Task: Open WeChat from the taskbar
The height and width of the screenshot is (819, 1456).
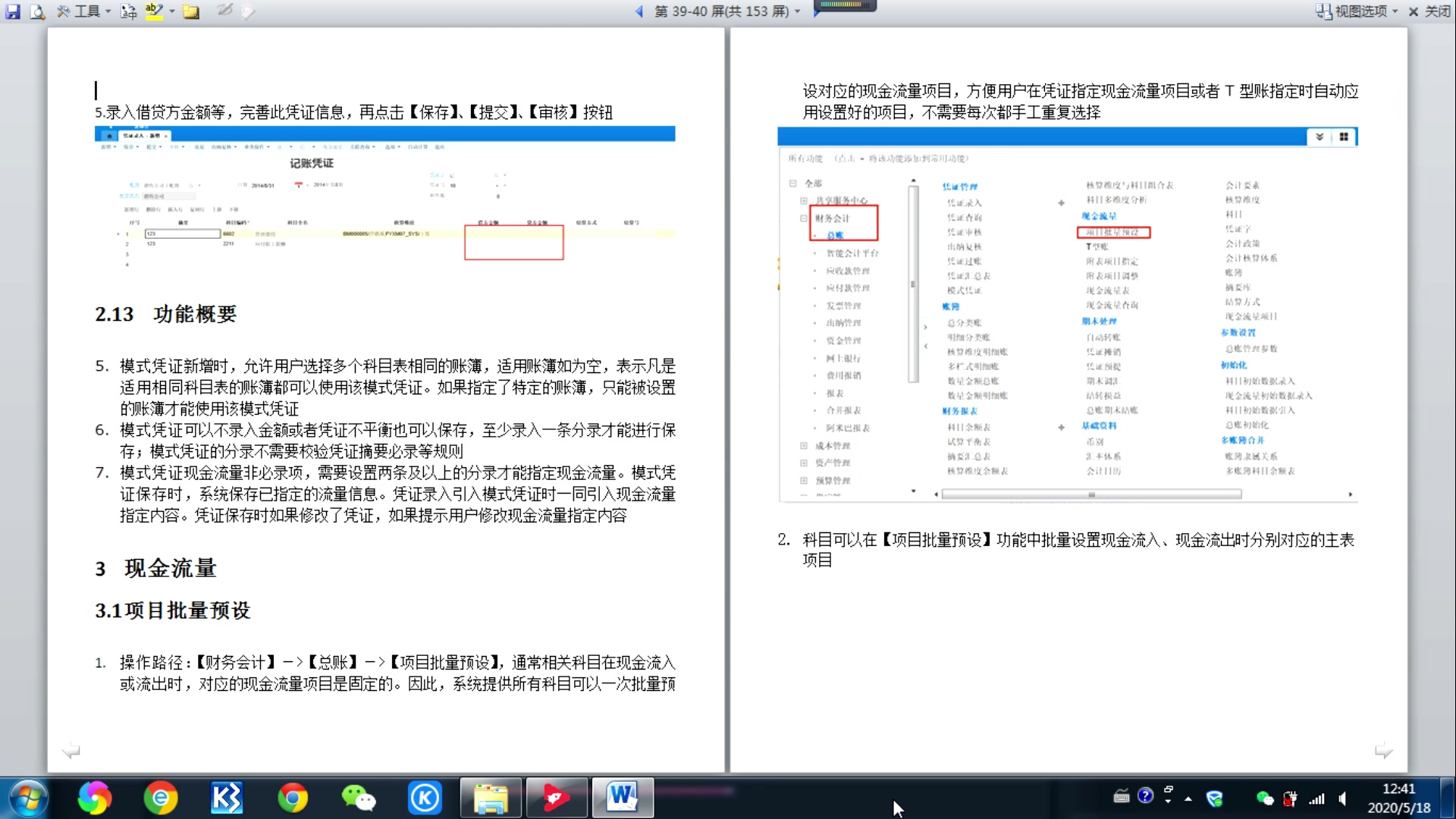Action: tap(358, 798)
